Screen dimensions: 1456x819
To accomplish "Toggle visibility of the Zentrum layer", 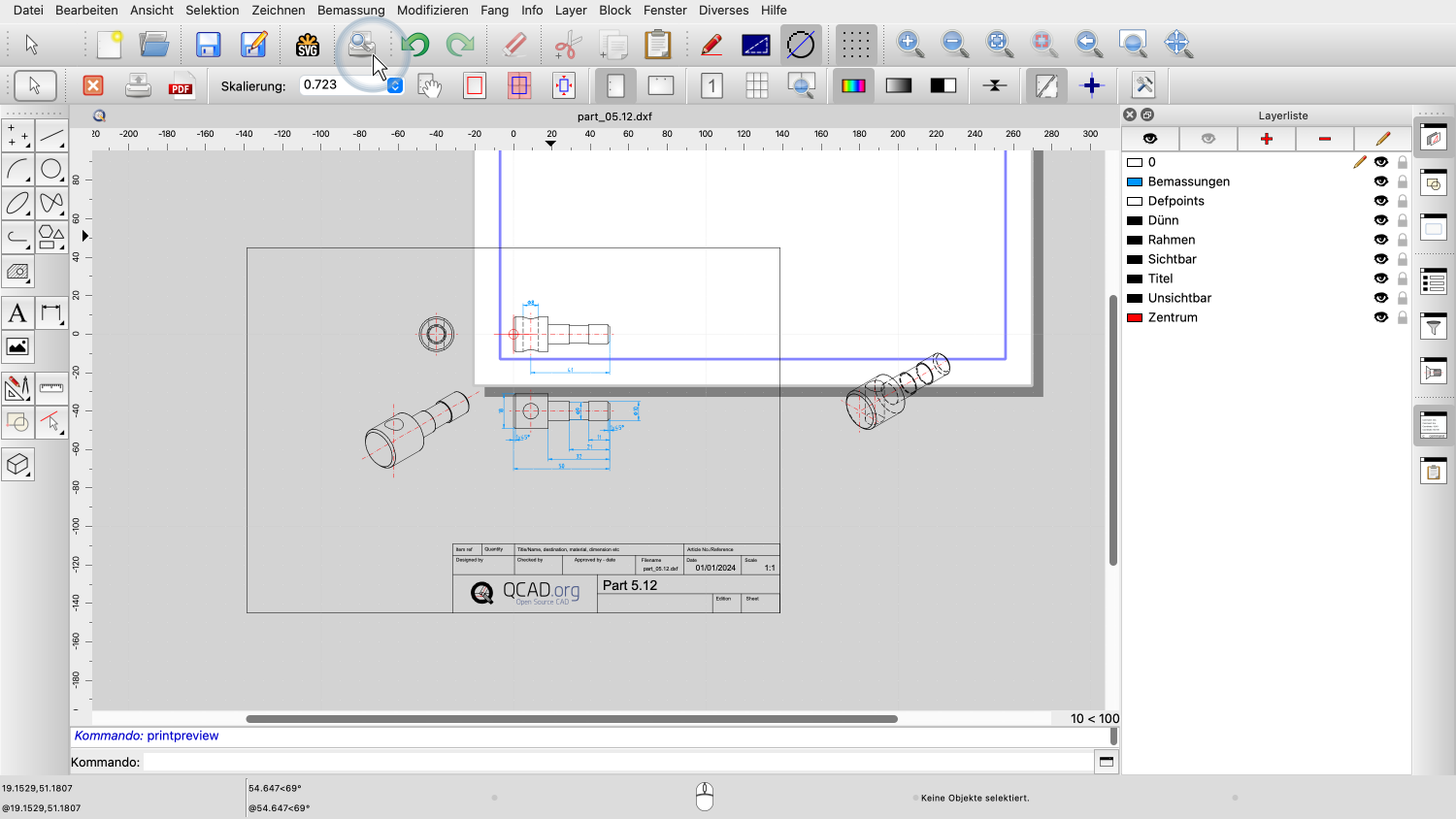I will pyautogui.click(x=1380, y=317).
